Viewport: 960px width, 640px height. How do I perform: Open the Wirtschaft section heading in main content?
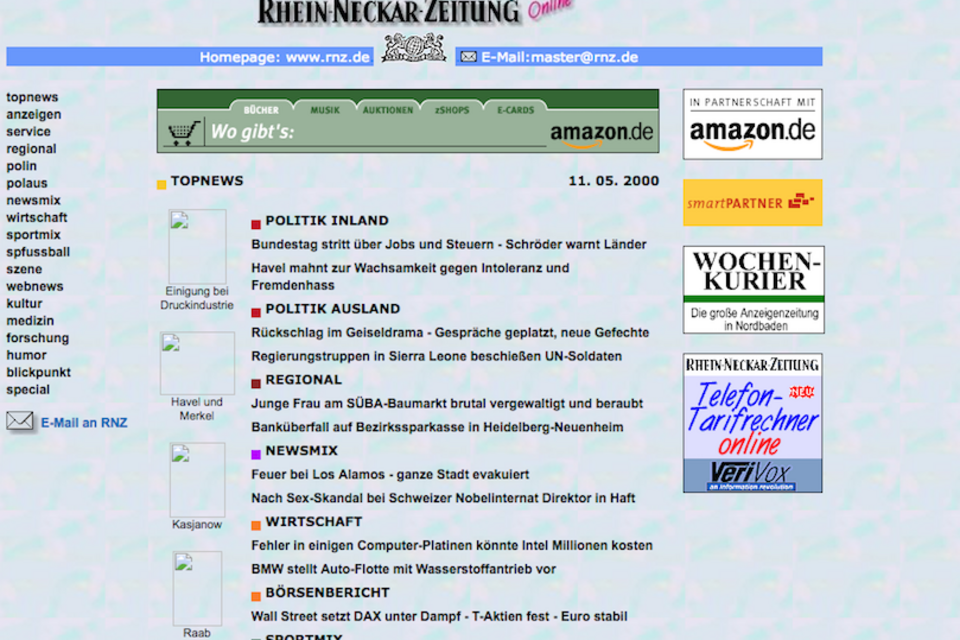[313, 522]
